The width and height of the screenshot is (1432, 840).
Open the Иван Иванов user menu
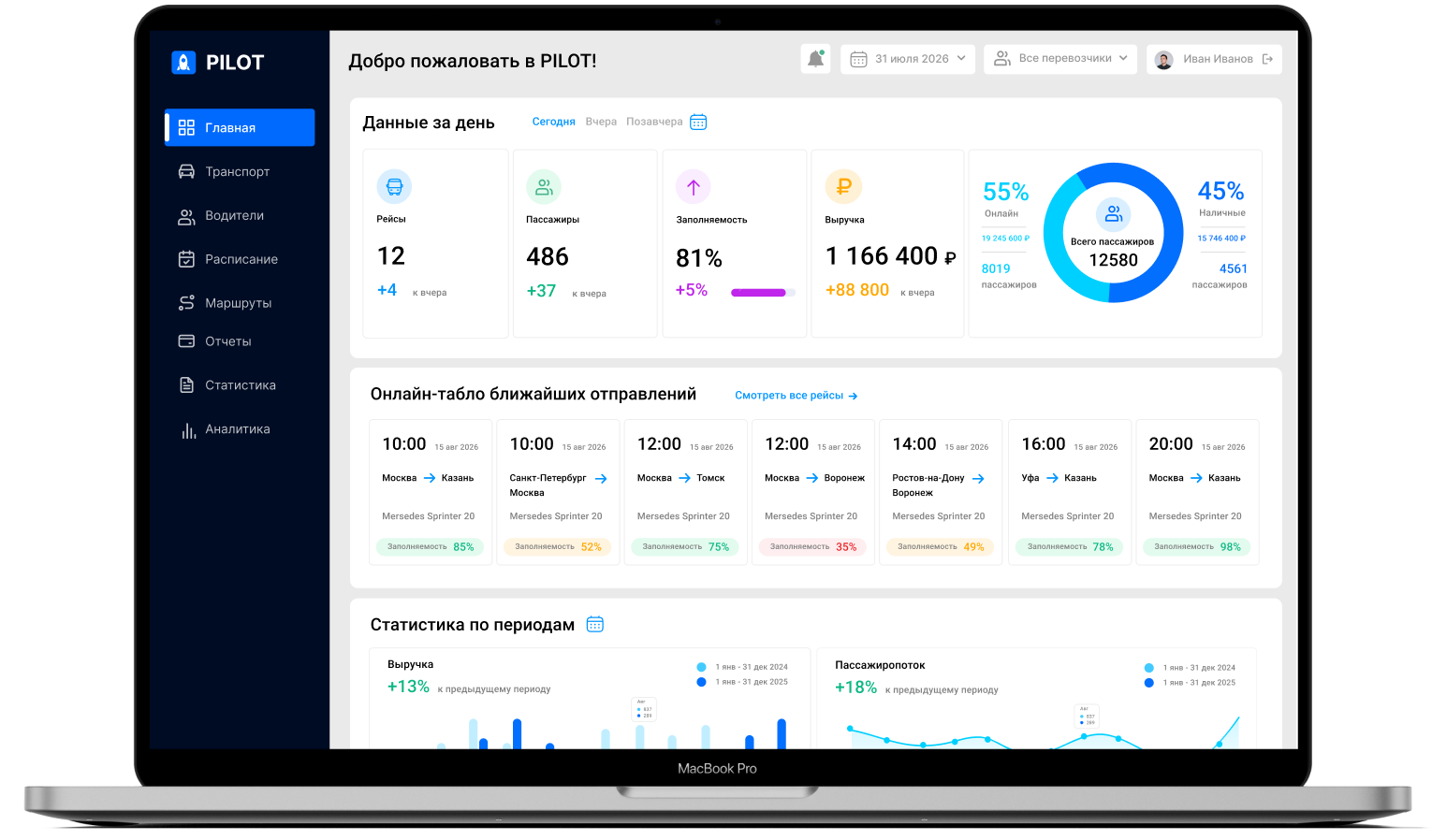point(1214,59)
